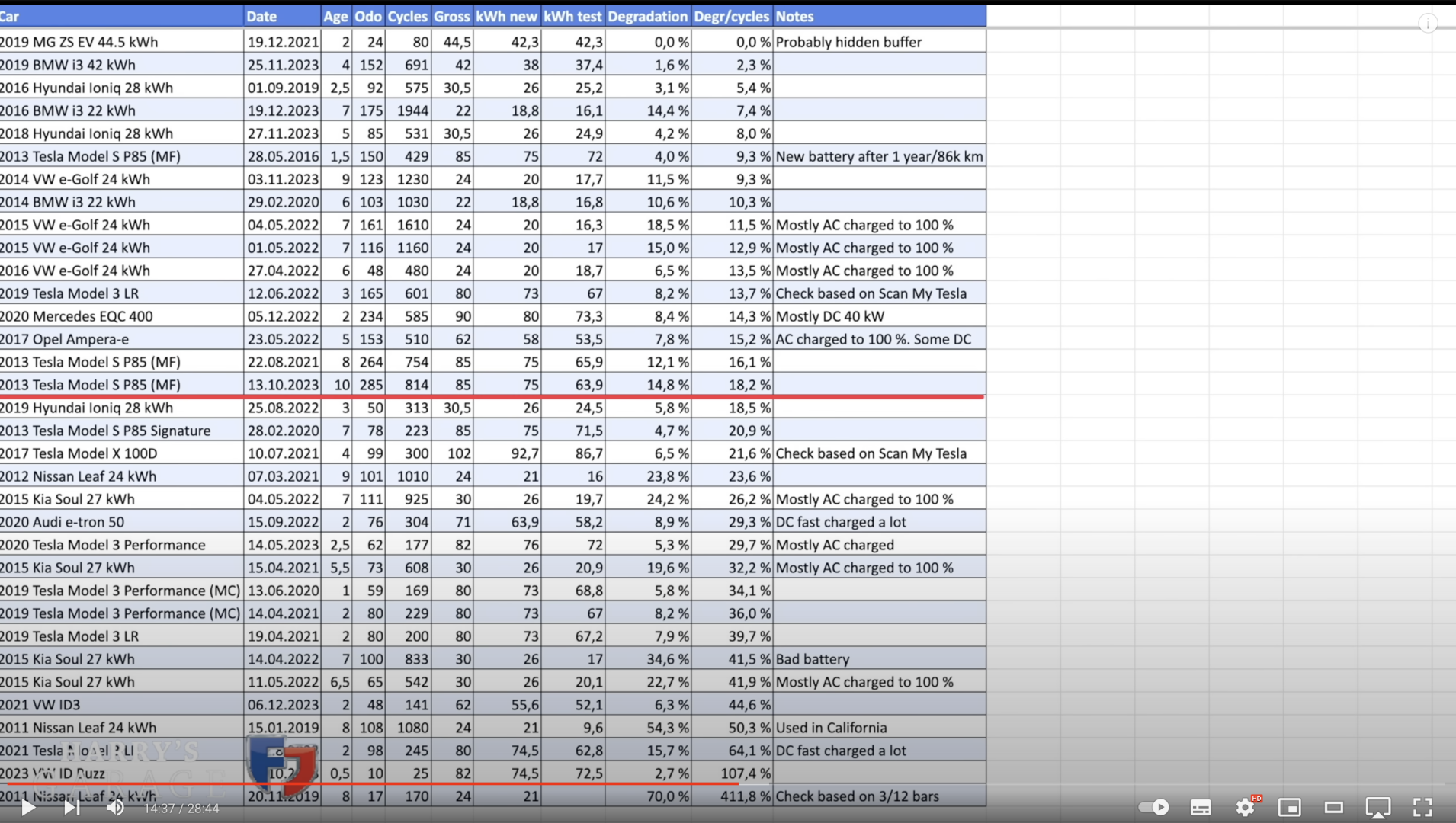Screen dimensions: 1456x823
Task: Open the info card icon
Action: click(1428, 24)
